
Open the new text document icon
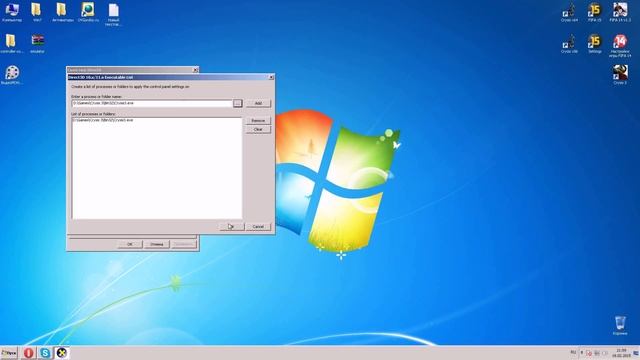(113, 14)
